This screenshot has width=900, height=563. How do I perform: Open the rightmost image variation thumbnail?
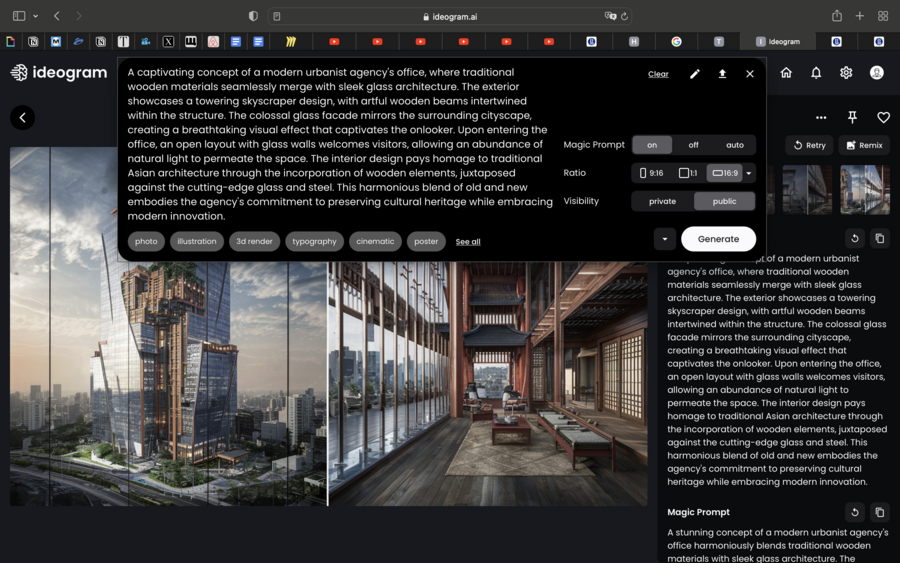coord(864,189)
